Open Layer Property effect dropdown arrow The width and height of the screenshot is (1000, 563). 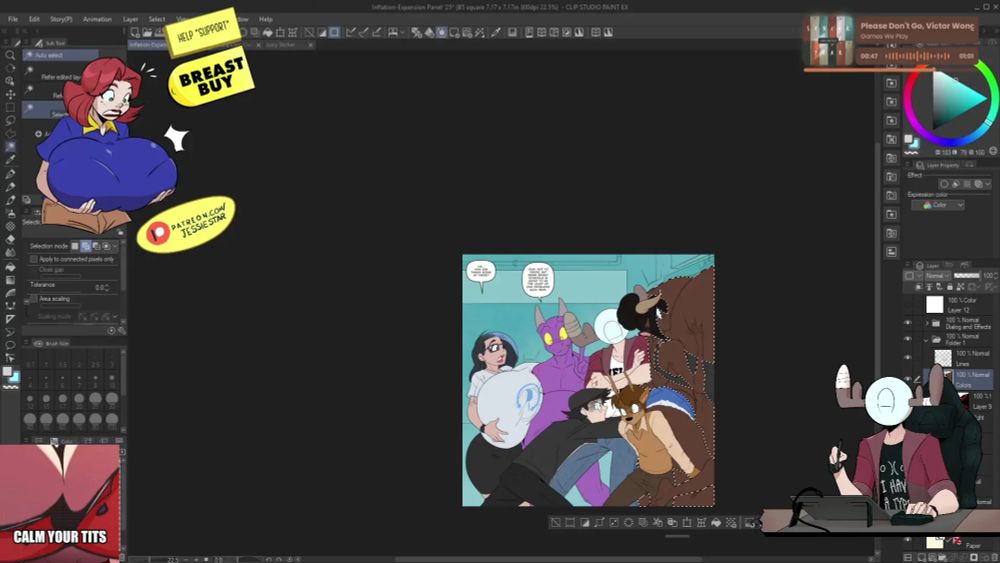click(989, 184)
